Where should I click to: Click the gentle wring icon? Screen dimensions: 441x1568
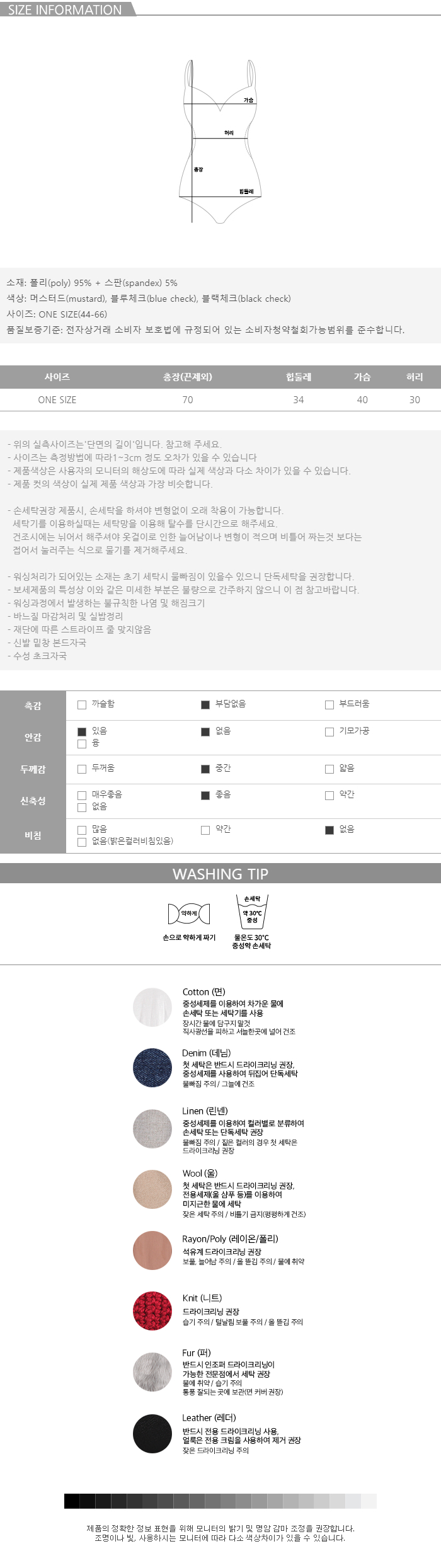pyautogui.click(x=188, y=913)
